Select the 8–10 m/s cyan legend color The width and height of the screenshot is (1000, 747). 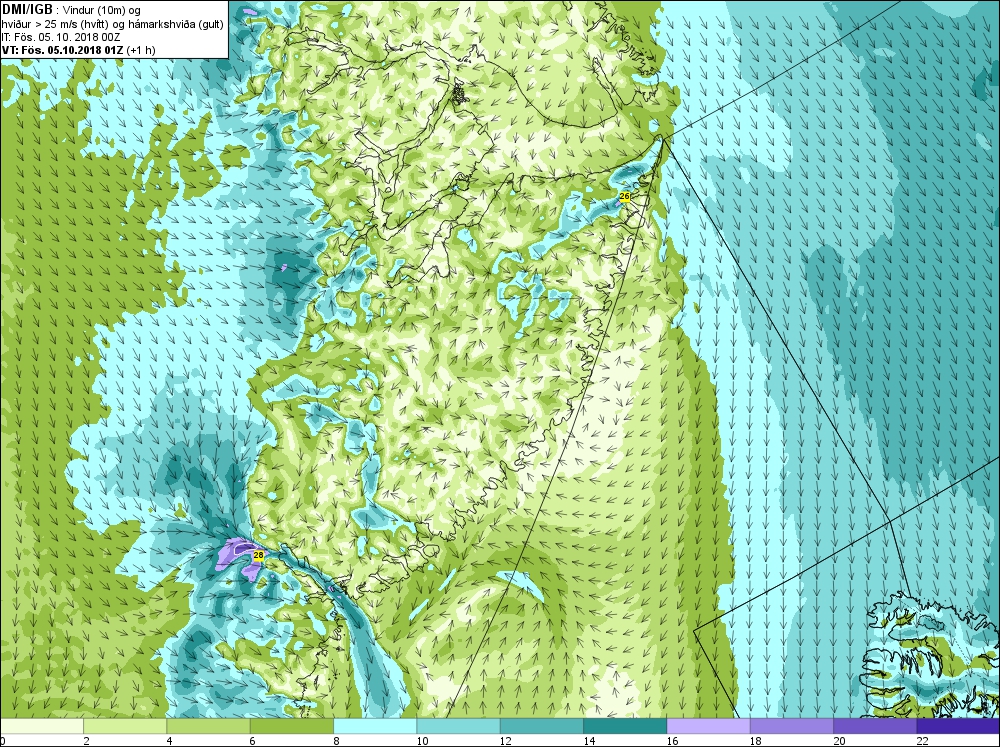[x=375, y=726]
